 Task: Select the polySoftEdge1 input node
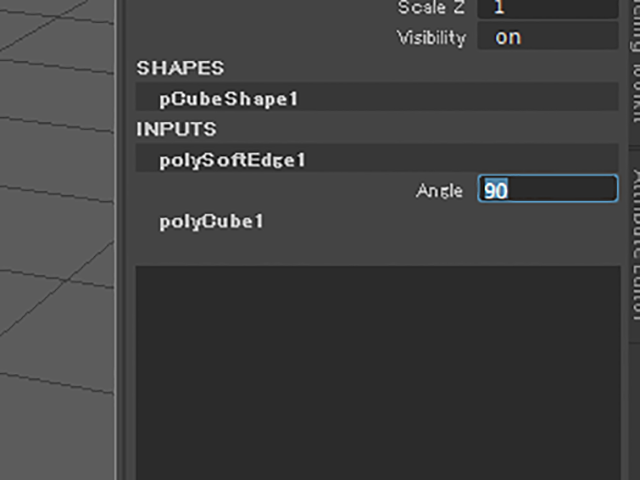pos(377,158)
